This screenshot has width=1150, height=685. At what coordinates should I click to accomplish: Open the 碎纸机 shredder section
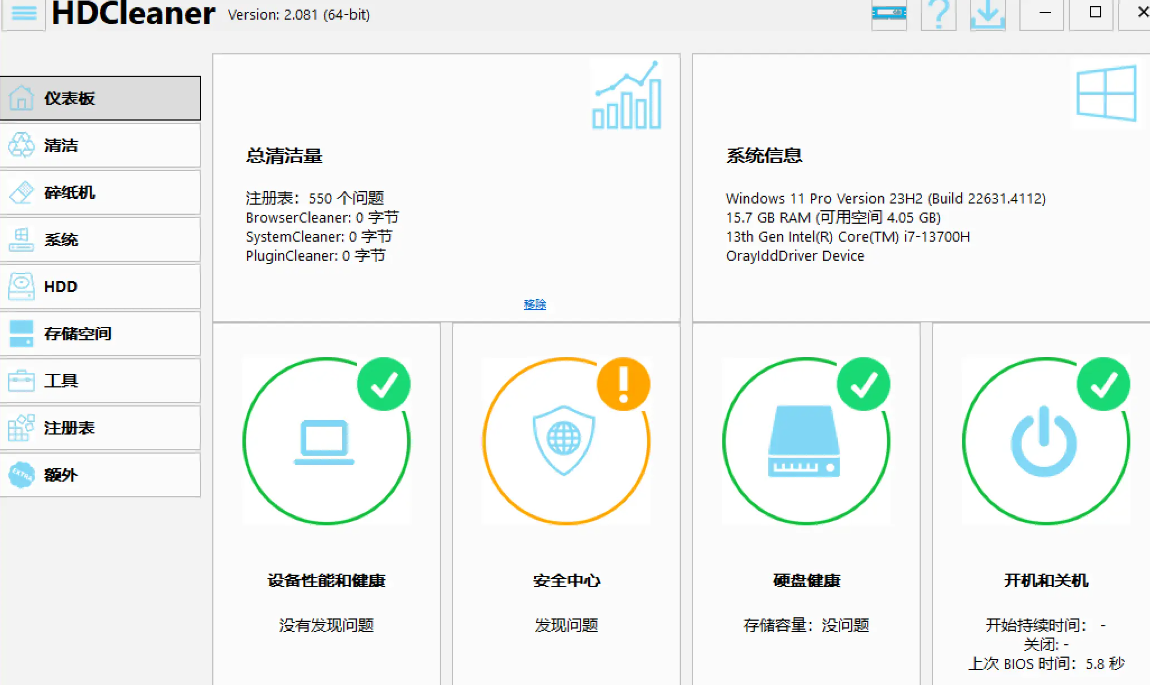(x=100, y=192)
